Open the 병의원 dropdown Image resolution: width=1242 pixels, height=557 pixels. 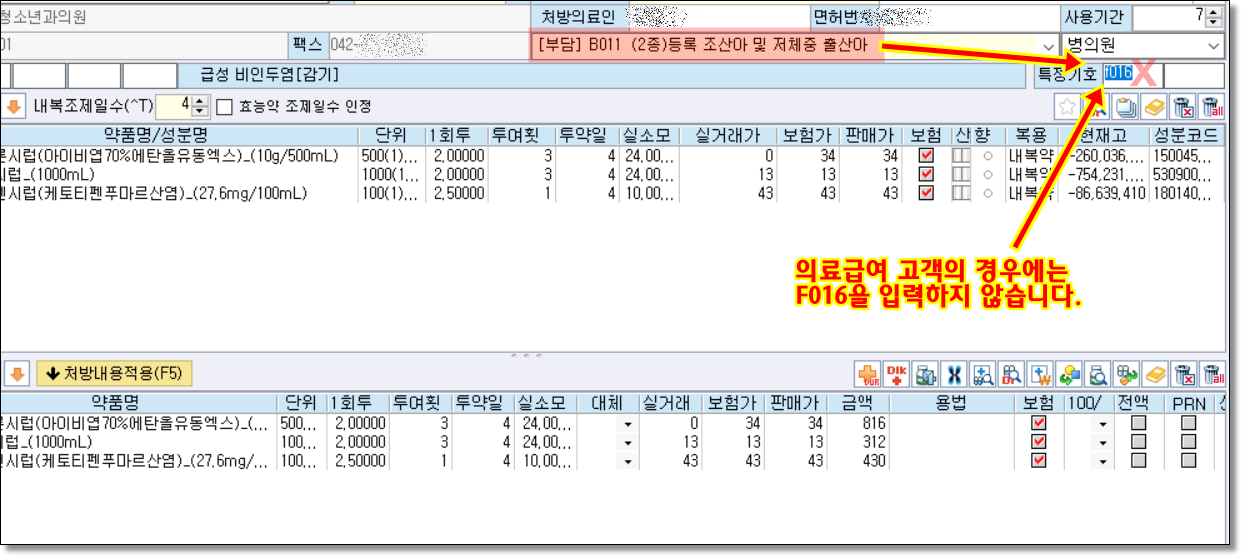click(x=1214, y=47)
